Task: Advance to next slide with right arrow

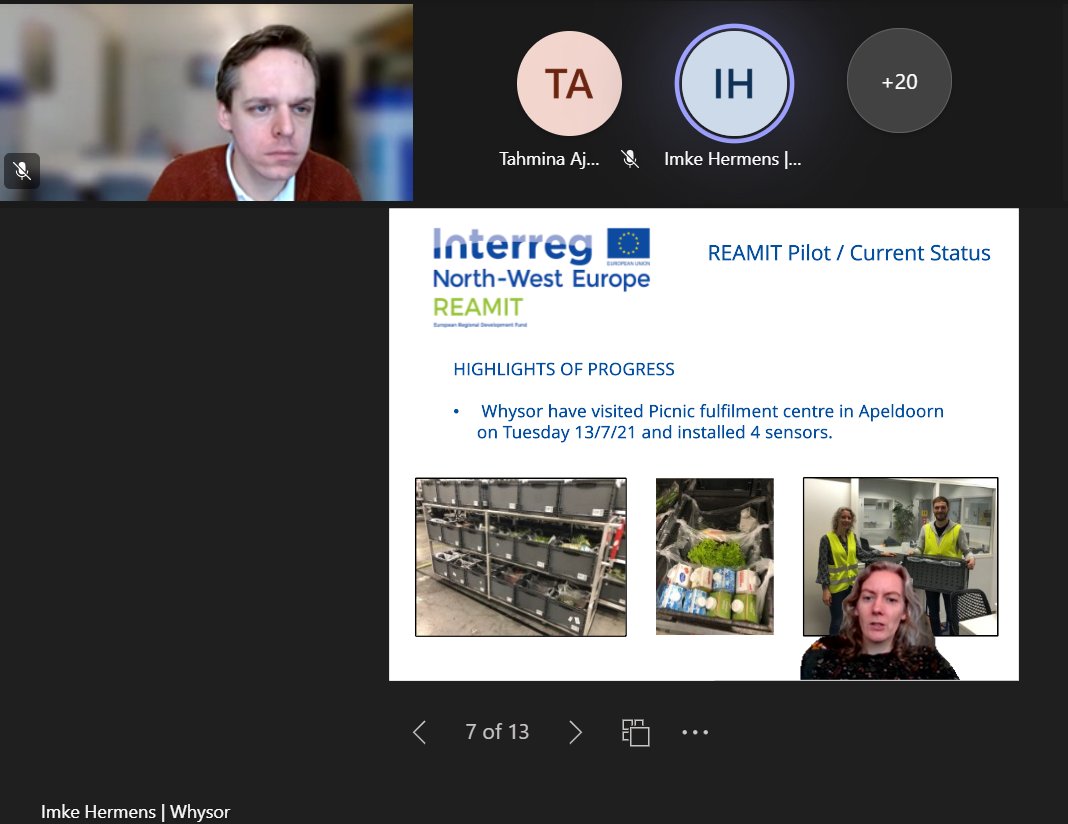Action: coord(576,733)
